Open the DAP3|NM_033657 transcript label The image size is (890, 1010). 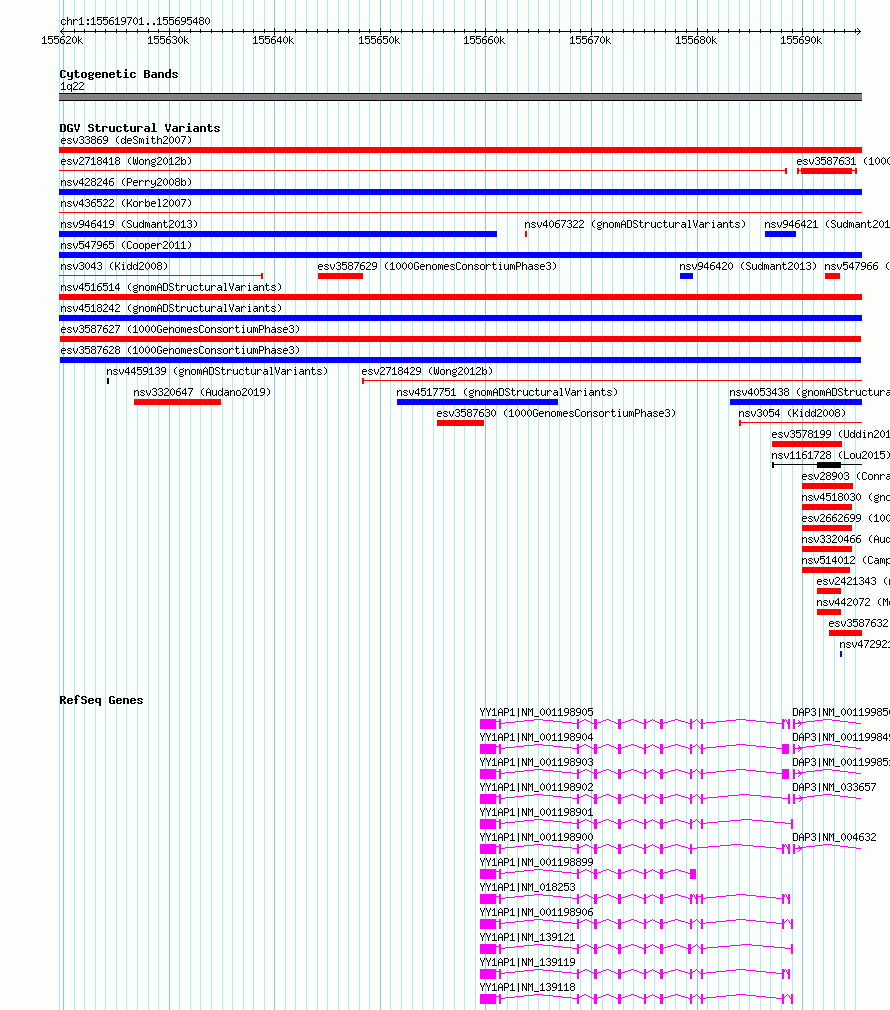[x=834, y=788]
